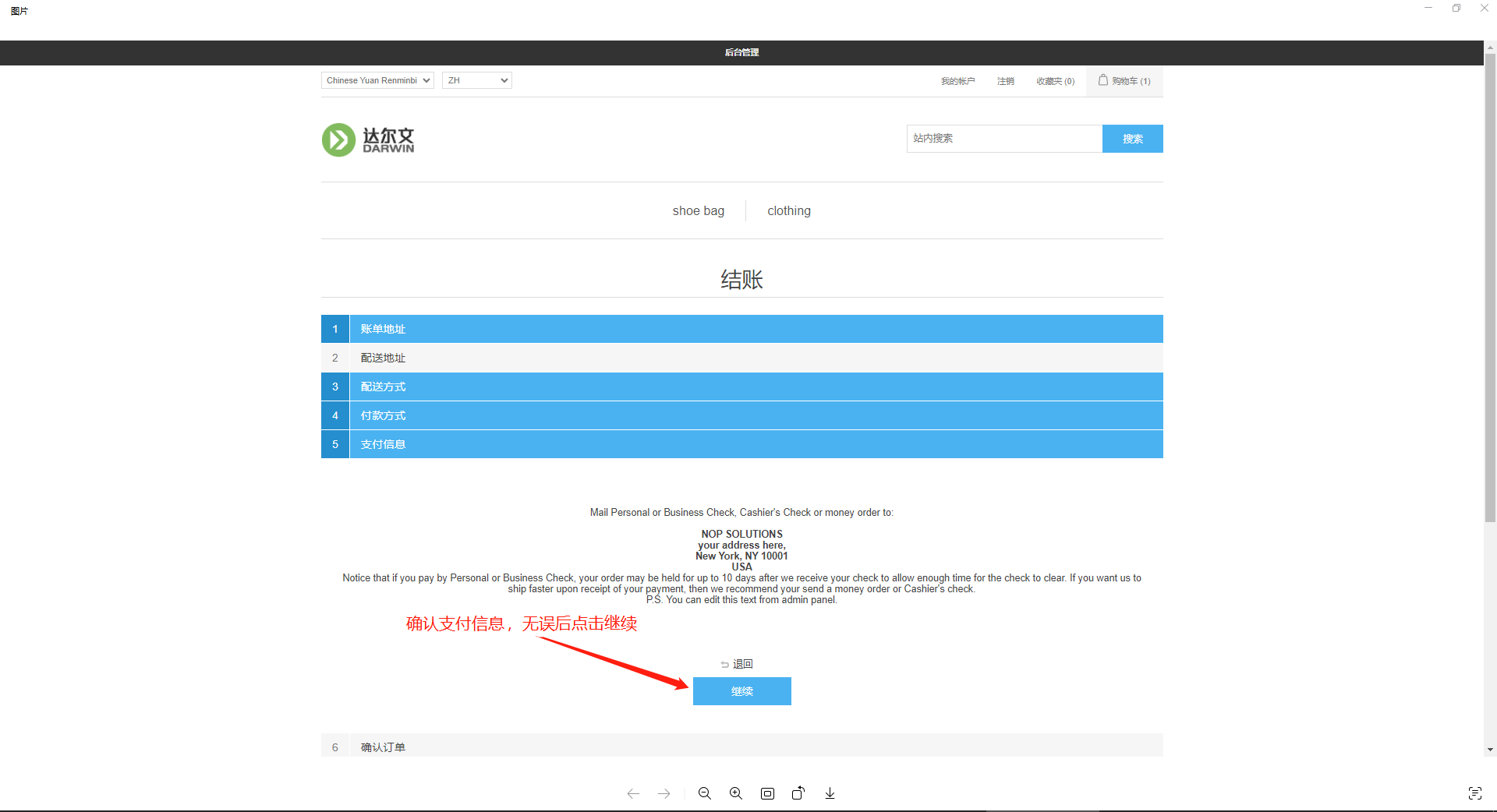Download the image using the download icon

[x=830, y=793]
